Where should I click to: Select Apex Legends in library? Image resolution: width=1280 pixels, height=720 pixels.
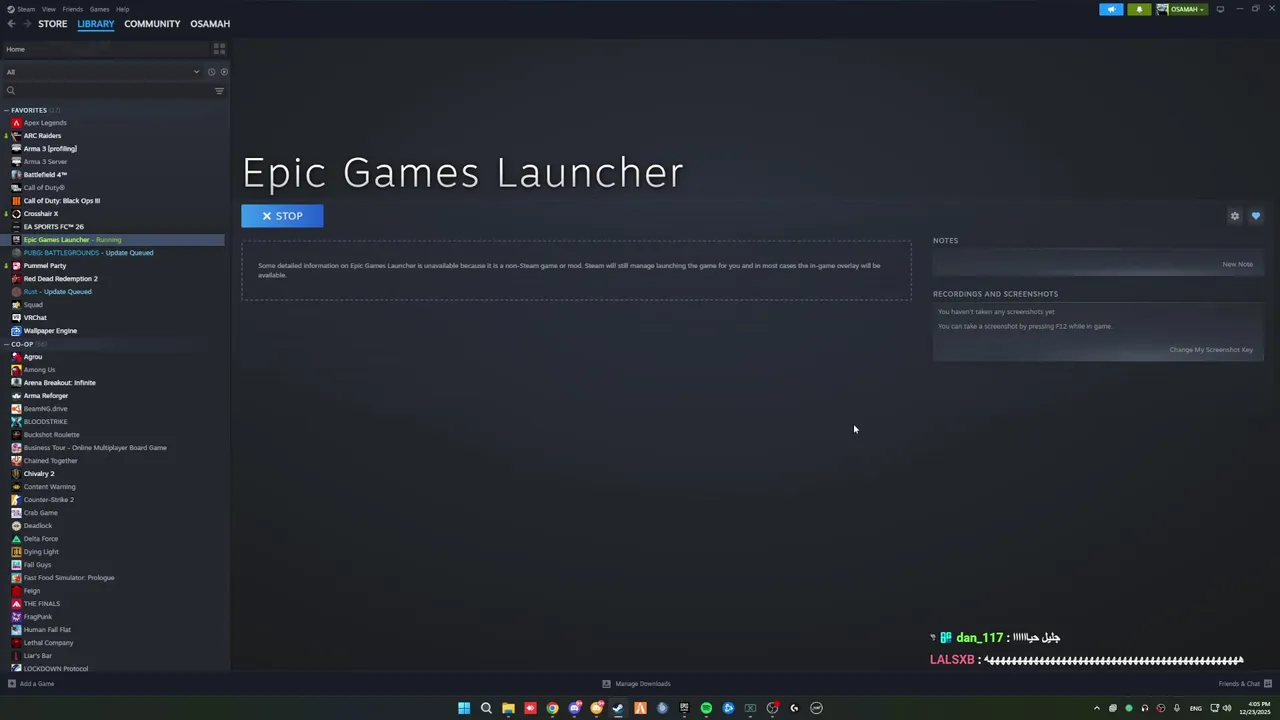[45, 123]
